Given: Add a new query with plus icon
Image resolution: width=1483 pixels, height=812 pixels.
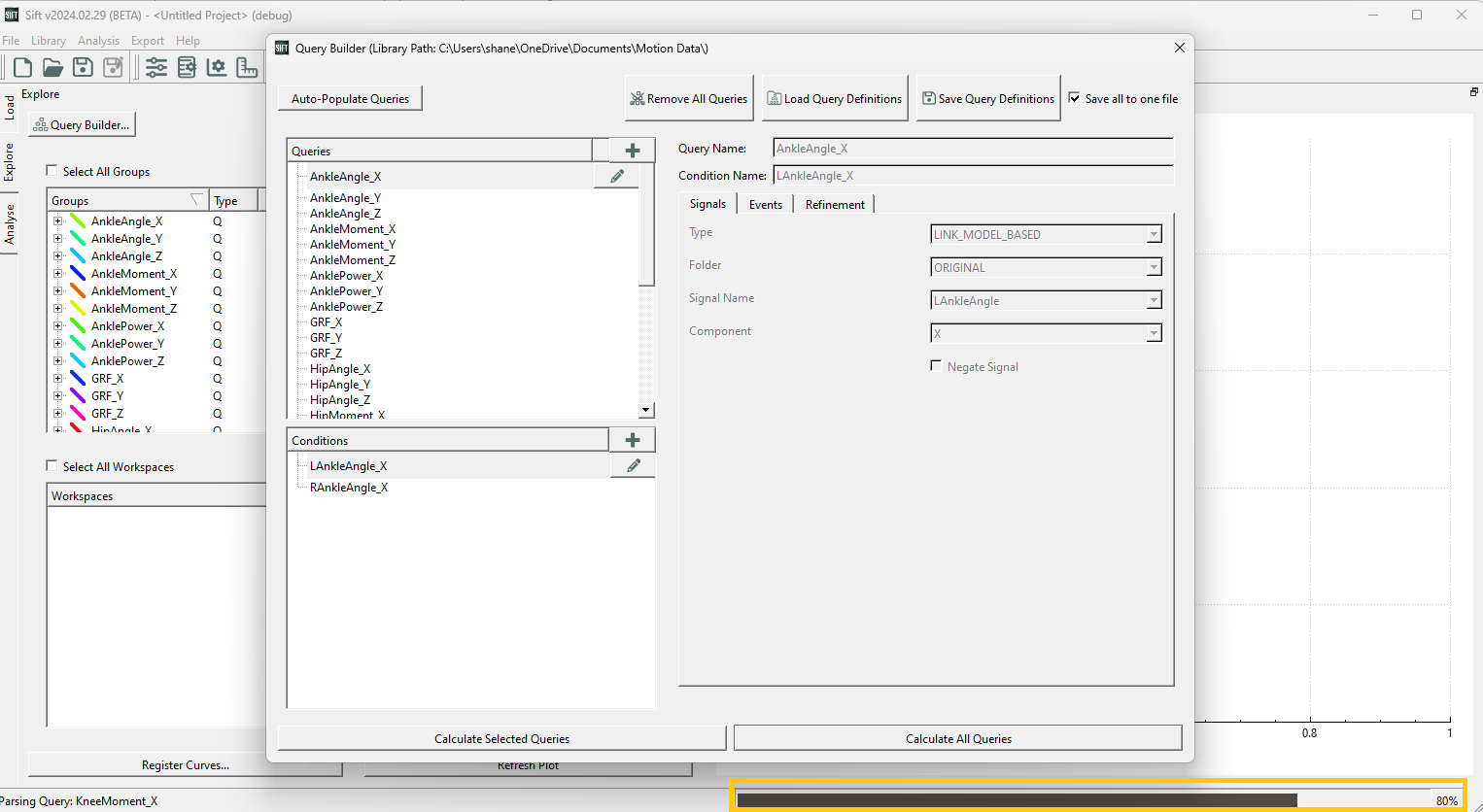Looking at the screenshot, I should coord(633,151).
